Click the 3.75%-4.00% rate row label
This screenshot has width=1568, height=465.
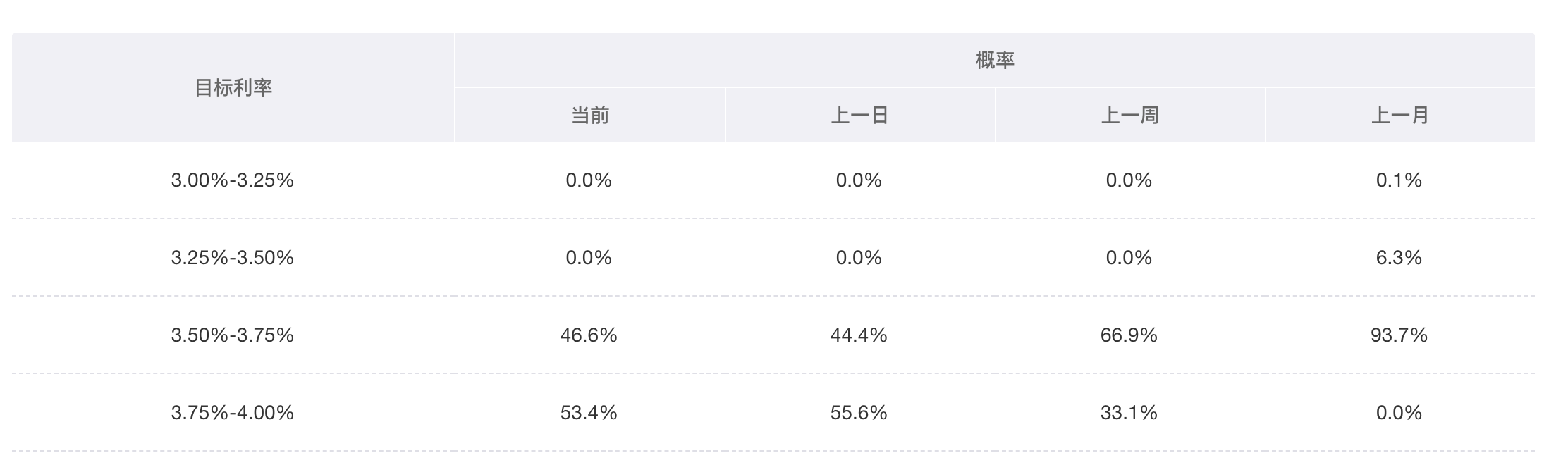[232, 413]
